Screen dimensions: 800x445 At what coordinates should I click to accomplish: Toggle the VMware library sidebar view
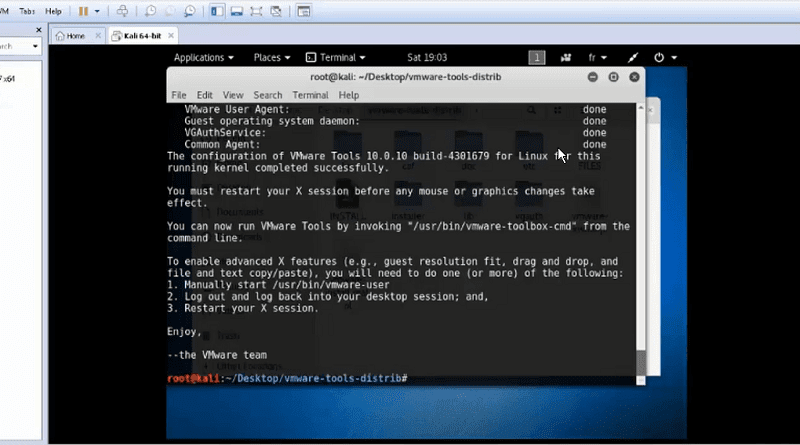pos(217,11)
